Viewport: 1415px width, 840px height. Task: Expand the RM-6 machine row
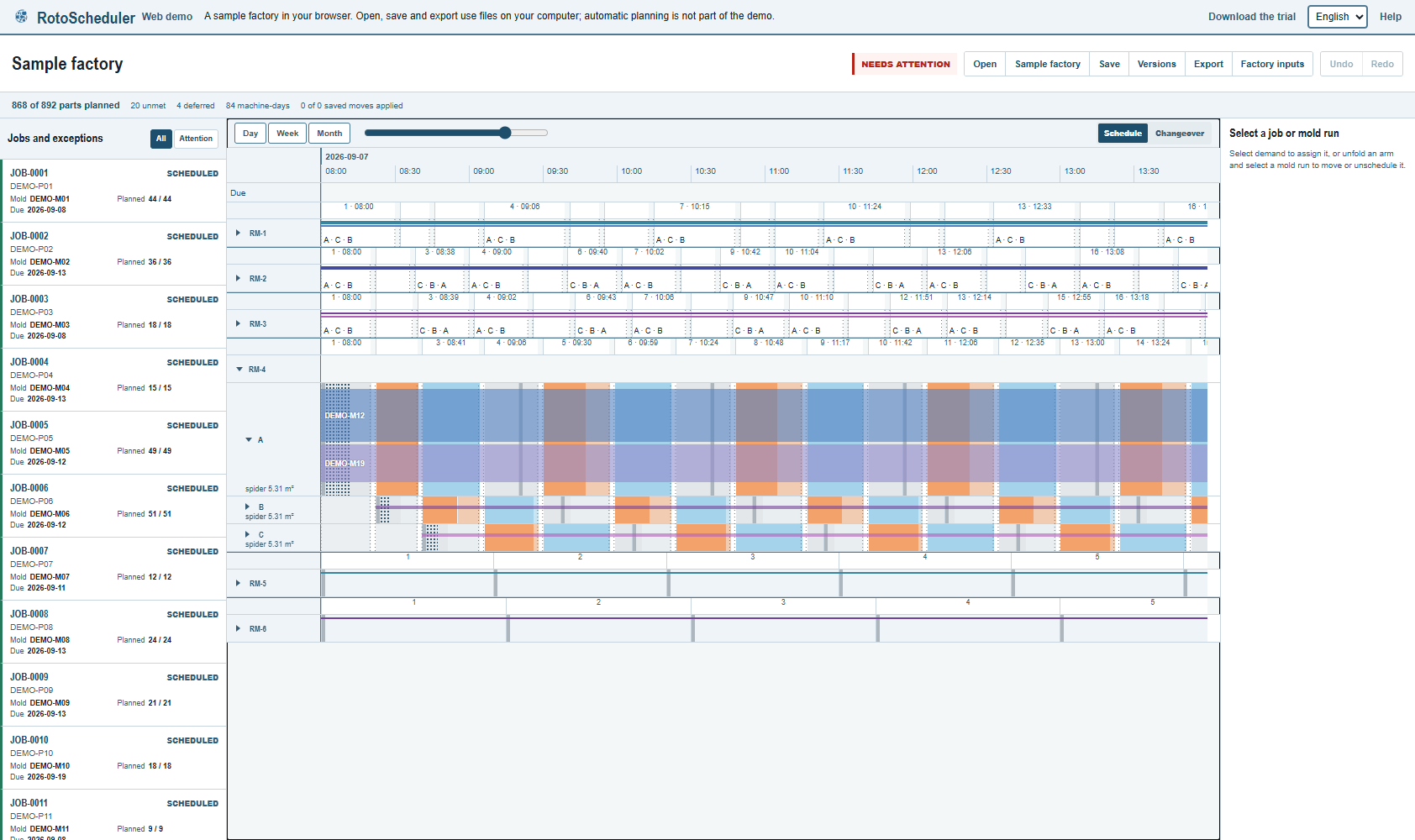[x=239, y=628]
